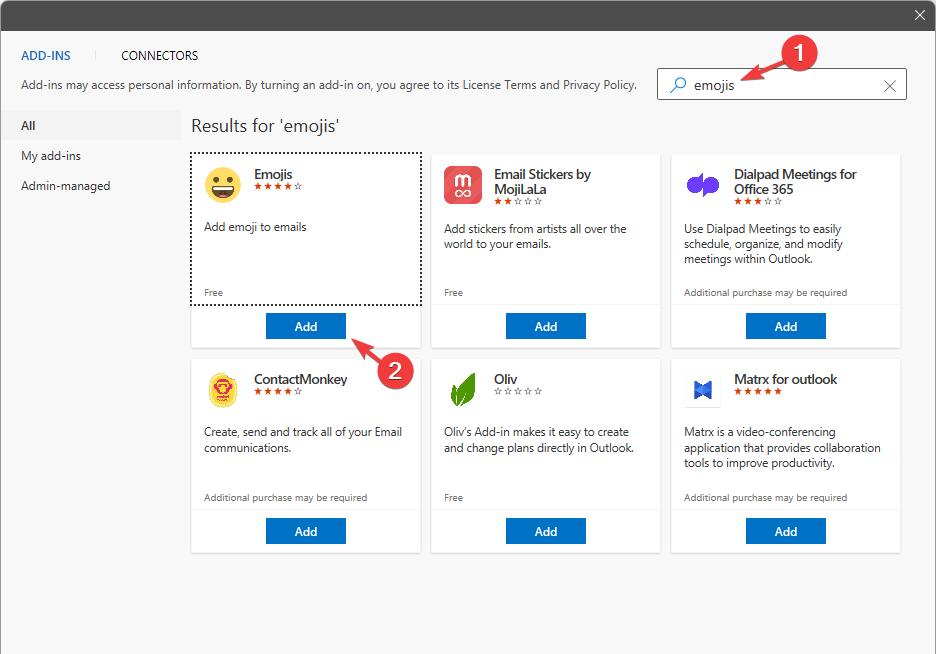Click the ContactMonkey star rating
The width and height of the screenshot is (936, 654).
point(278,391)
